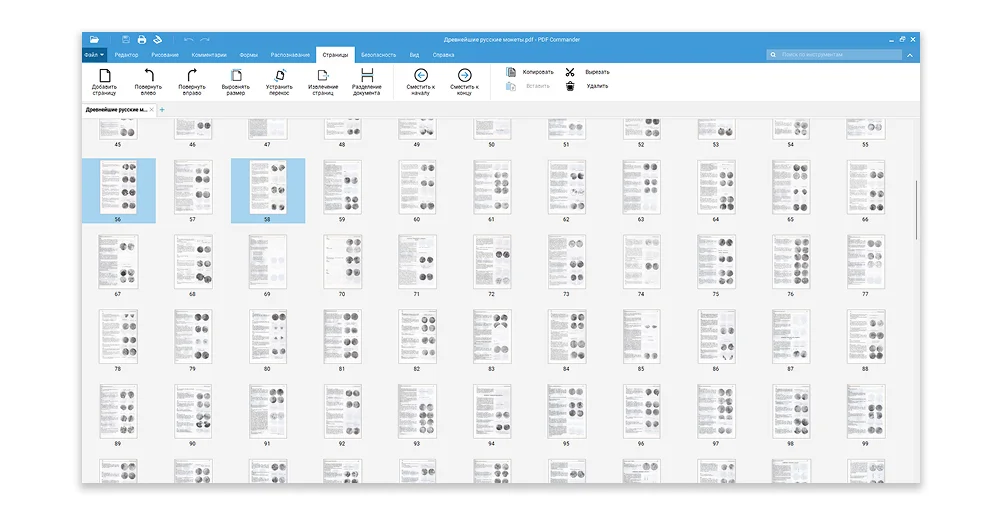Viewport: 1000px width, 516px height.
Task: Focus the tool search field
Action: (834, 55)
